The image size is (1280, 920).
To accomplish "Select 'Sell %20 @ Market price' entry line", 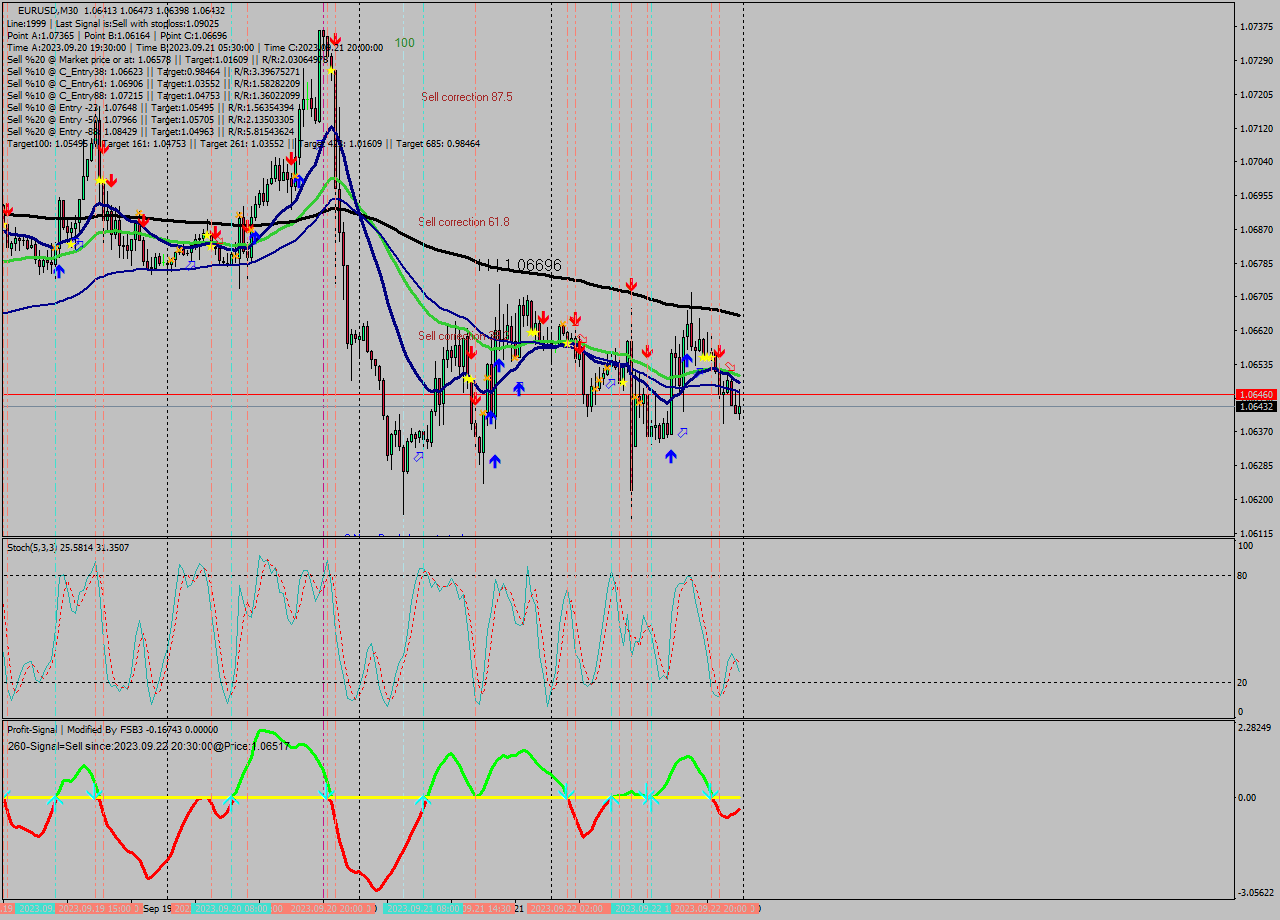I will pos(168,59).
